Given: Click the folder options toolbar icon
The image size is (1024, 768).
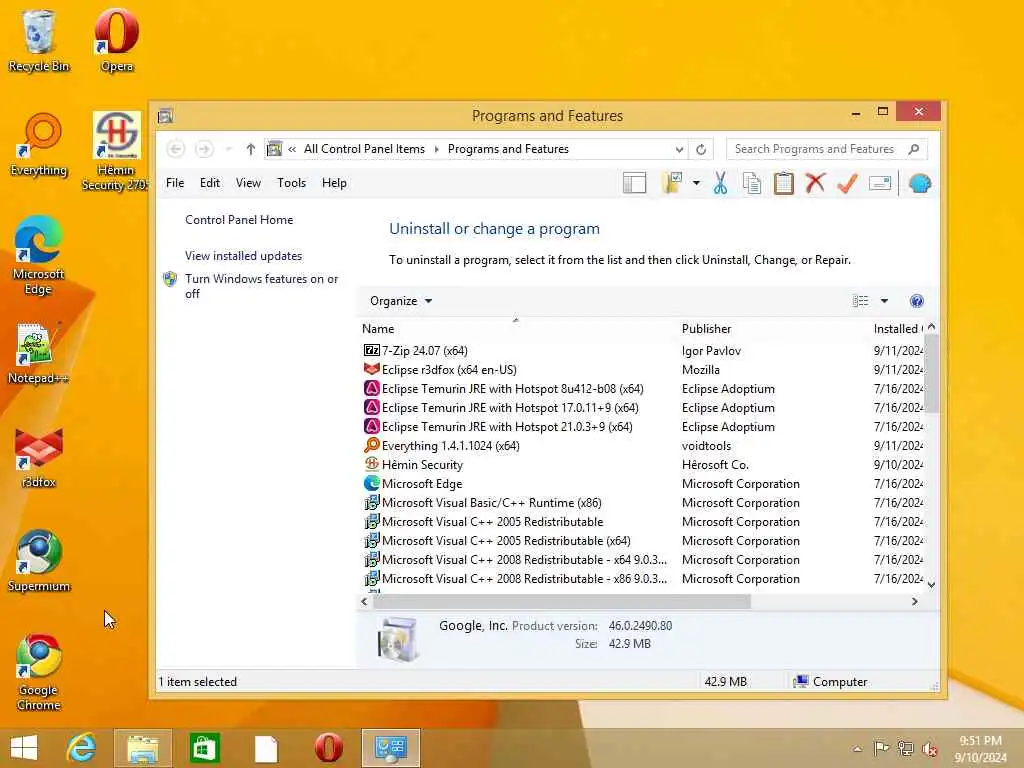Looking at the screenshot, I should [x=672, y=184].
